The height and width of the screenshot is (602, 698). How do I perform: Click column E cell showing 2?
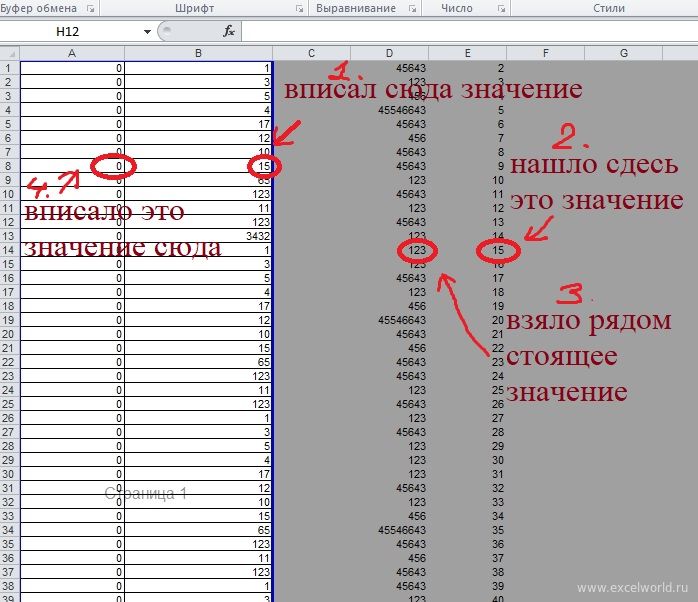point(467,68)
